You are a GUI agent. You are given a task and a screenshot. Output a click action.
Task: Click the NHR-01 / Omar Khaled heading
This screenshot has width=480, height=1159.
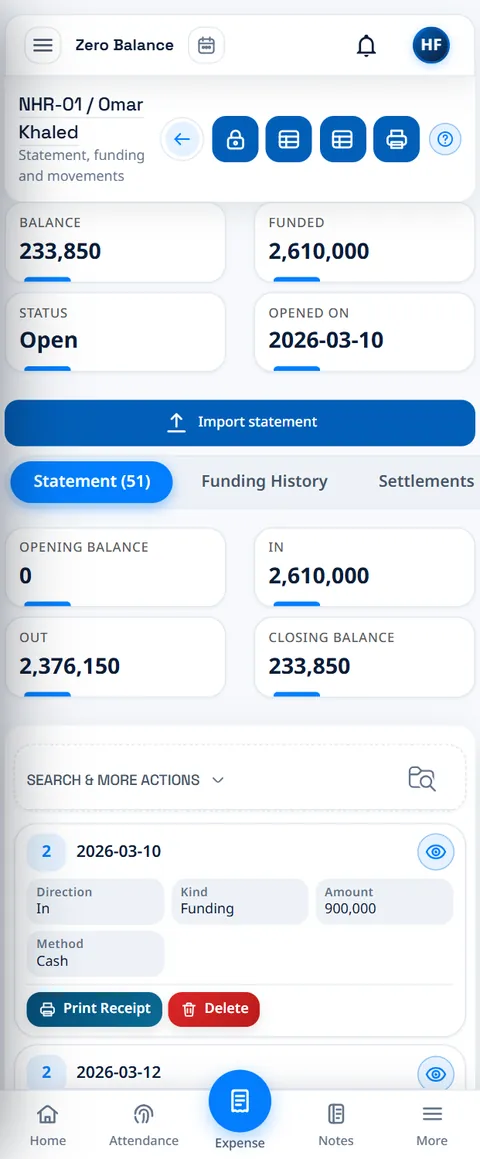(81, 118)
